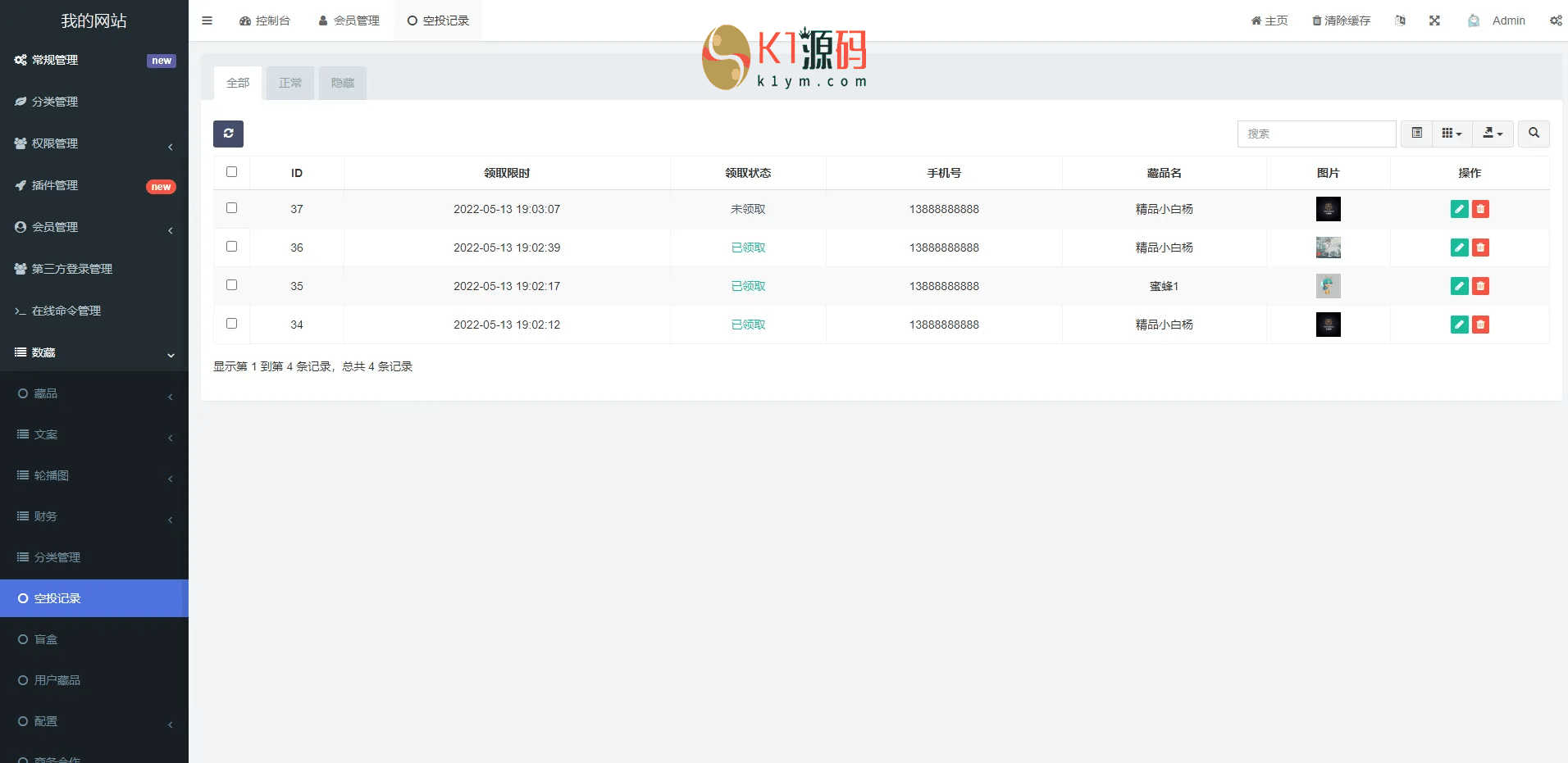
Task: Expand the 财务 submenu chevron
Action: pos(171,520)
